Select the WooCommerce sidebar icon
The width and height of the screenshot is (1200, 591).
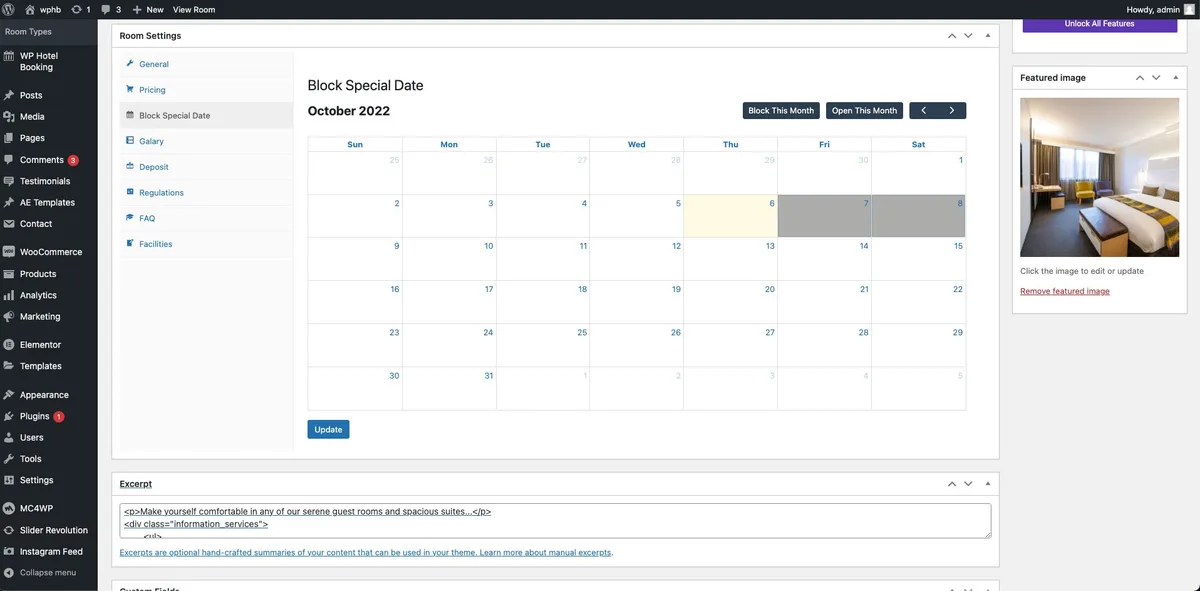(10, 251)
